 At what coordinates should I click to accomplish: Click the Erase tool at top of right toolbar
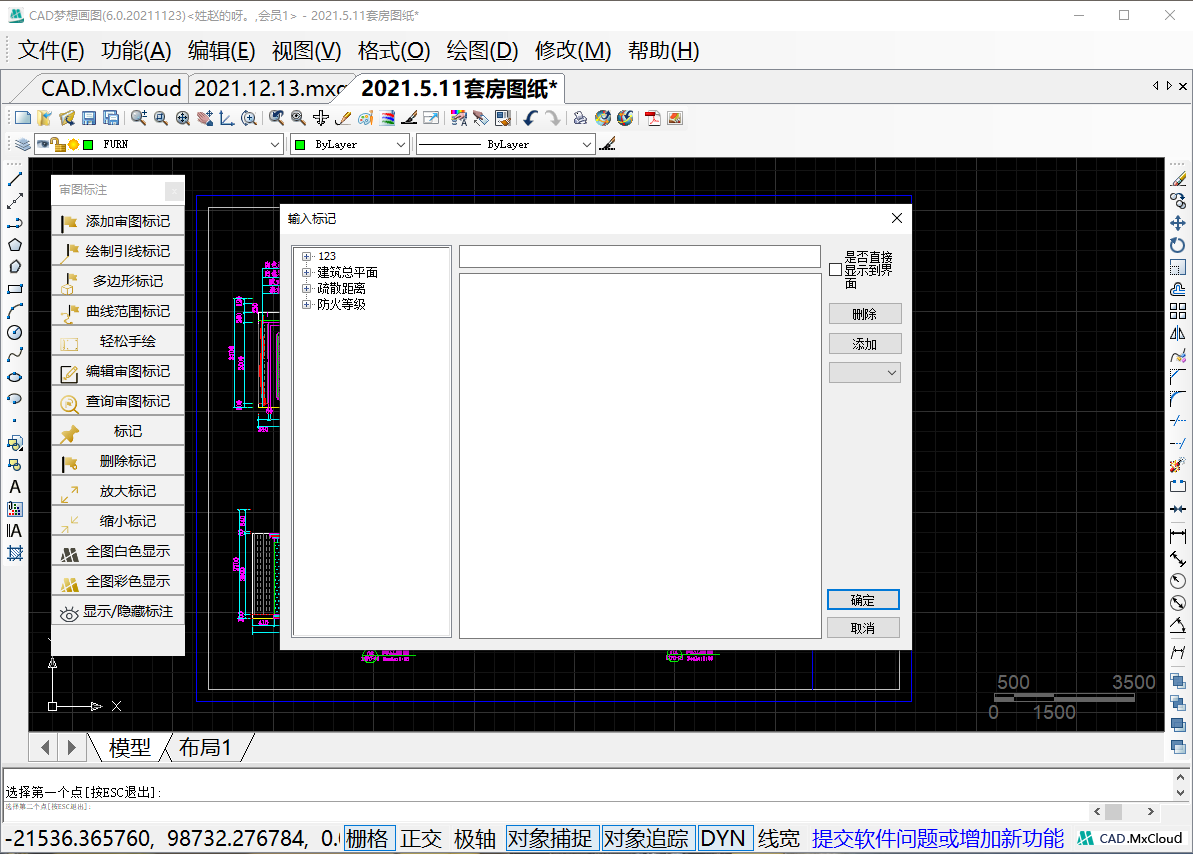point(1178,179)
